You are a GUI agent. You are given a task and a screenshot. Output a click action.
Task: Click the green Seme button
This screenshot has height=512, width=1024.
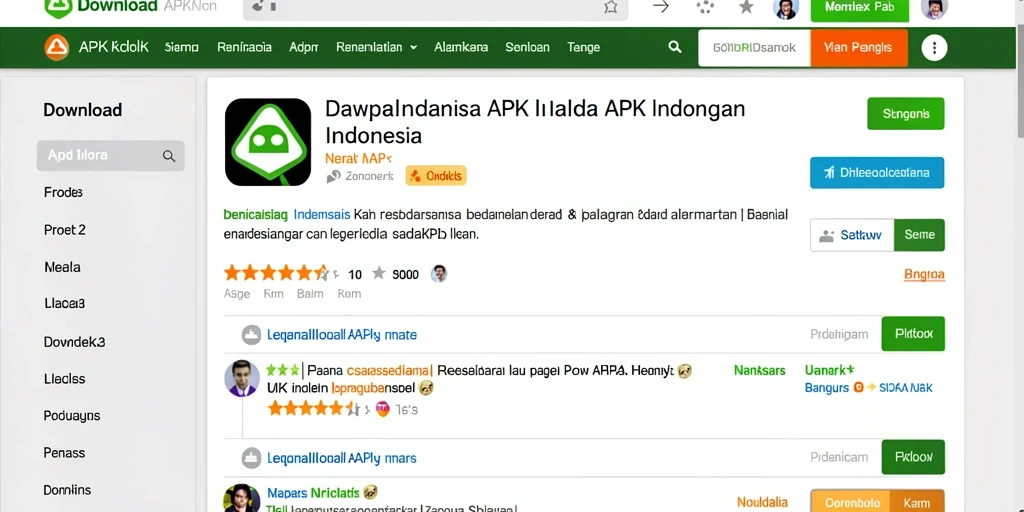[920, 235]
